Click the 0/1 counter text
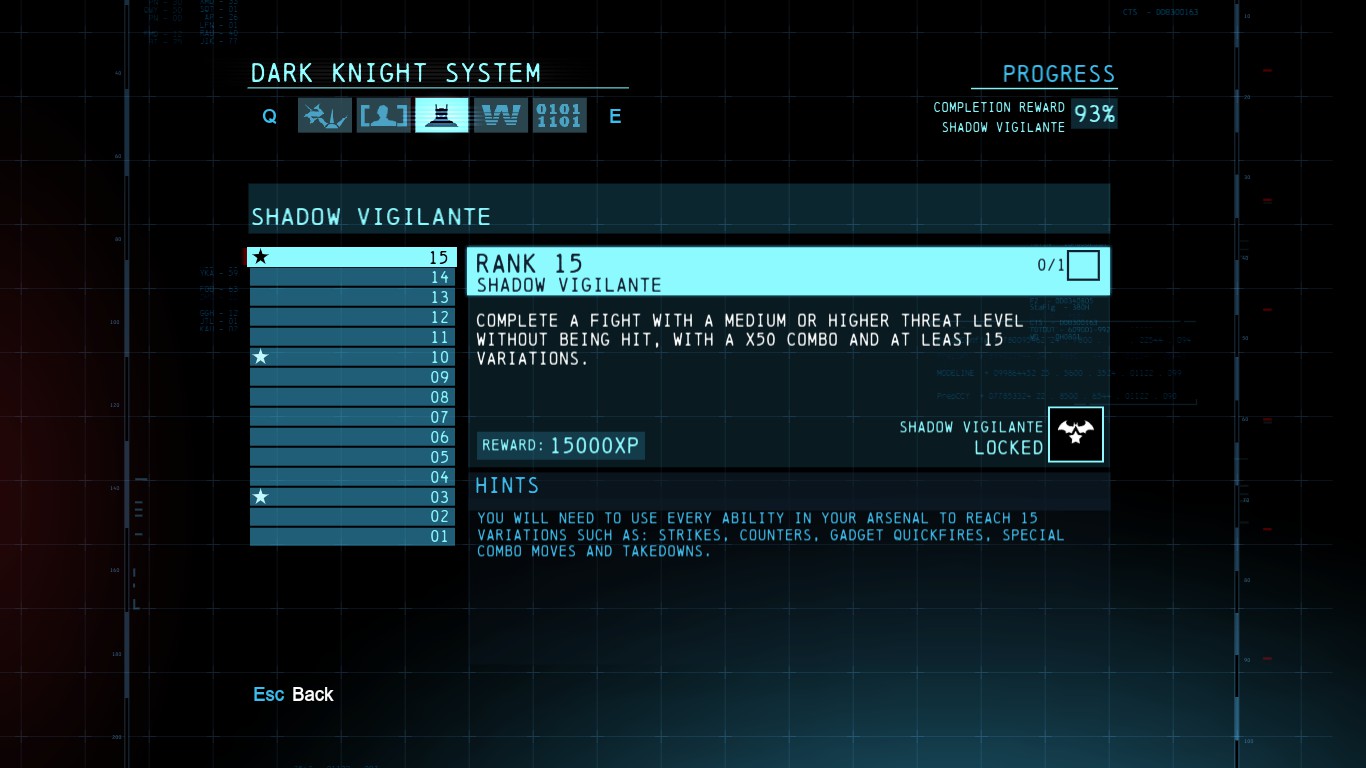This screenshot has width=1366, height=768. (1051, 266)
